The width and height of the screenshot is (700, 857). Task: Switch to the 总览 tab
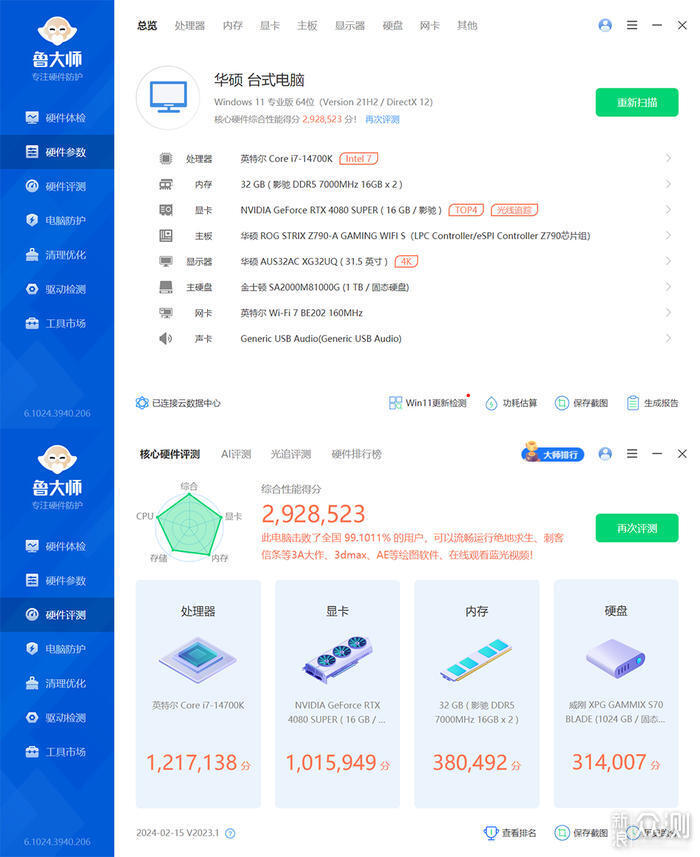(147, 25)
